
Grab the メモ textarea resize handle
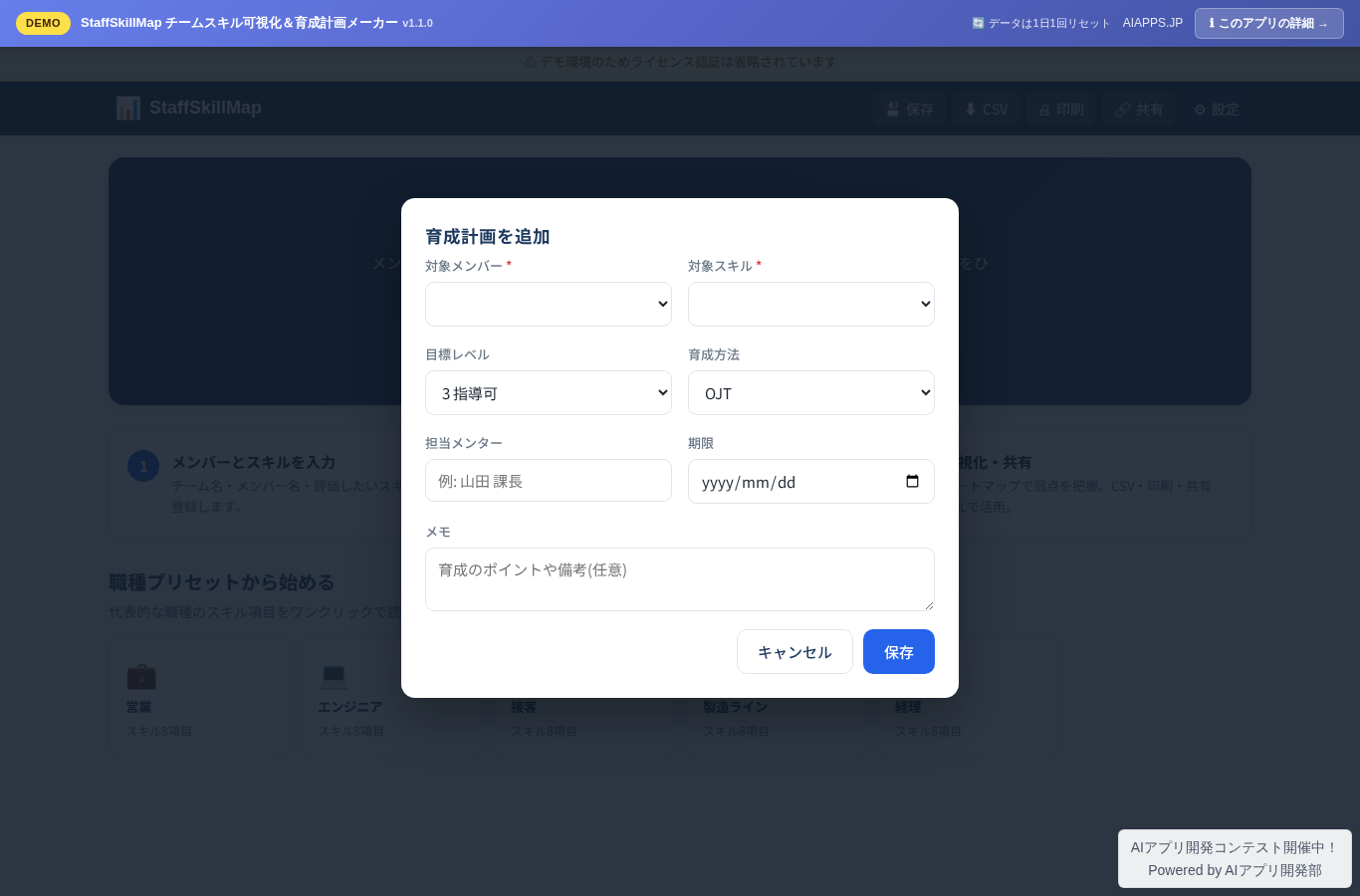click(x=929, y=605)
